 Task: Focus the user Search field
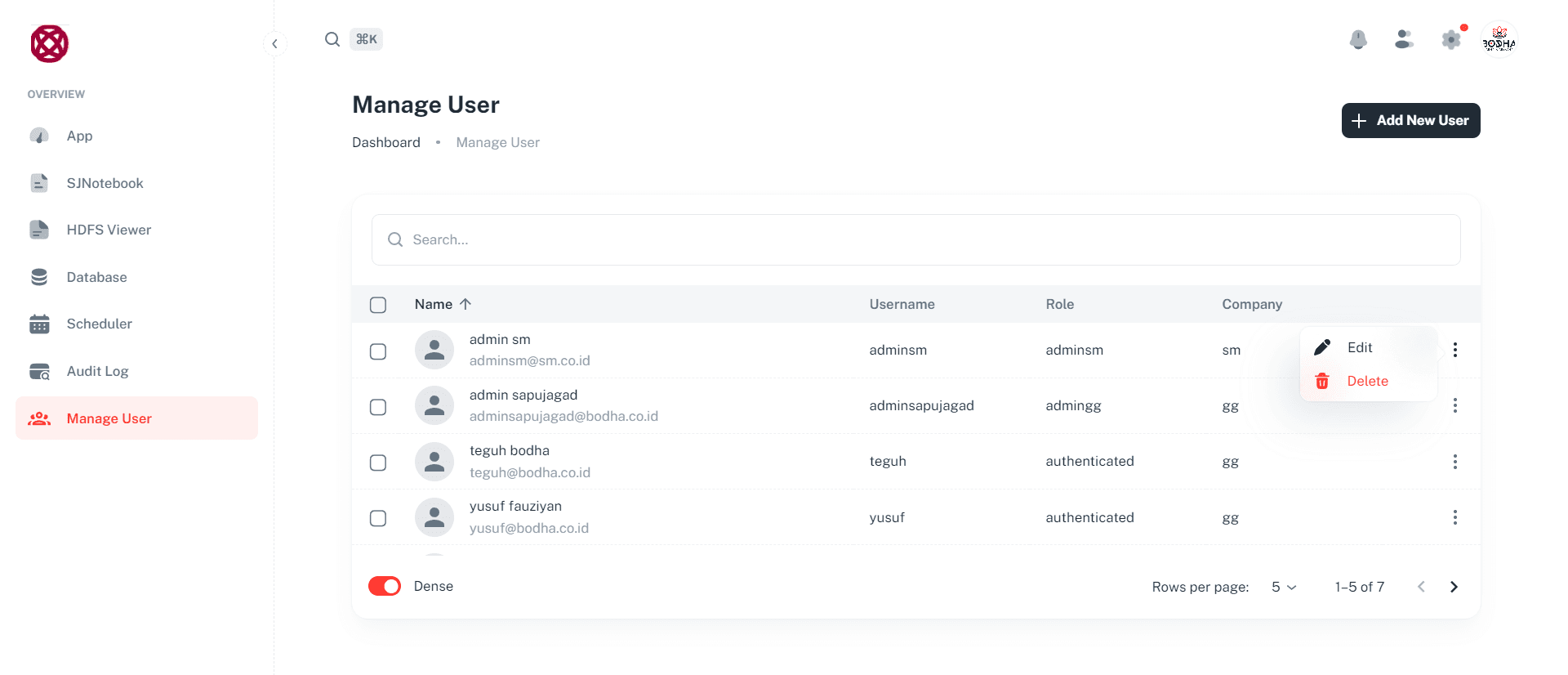click(915, 239)
